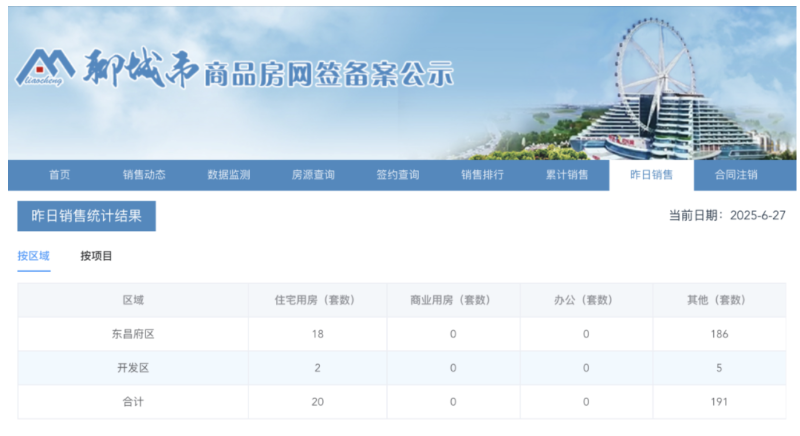Open the 合同注销 navigation item

736,175
